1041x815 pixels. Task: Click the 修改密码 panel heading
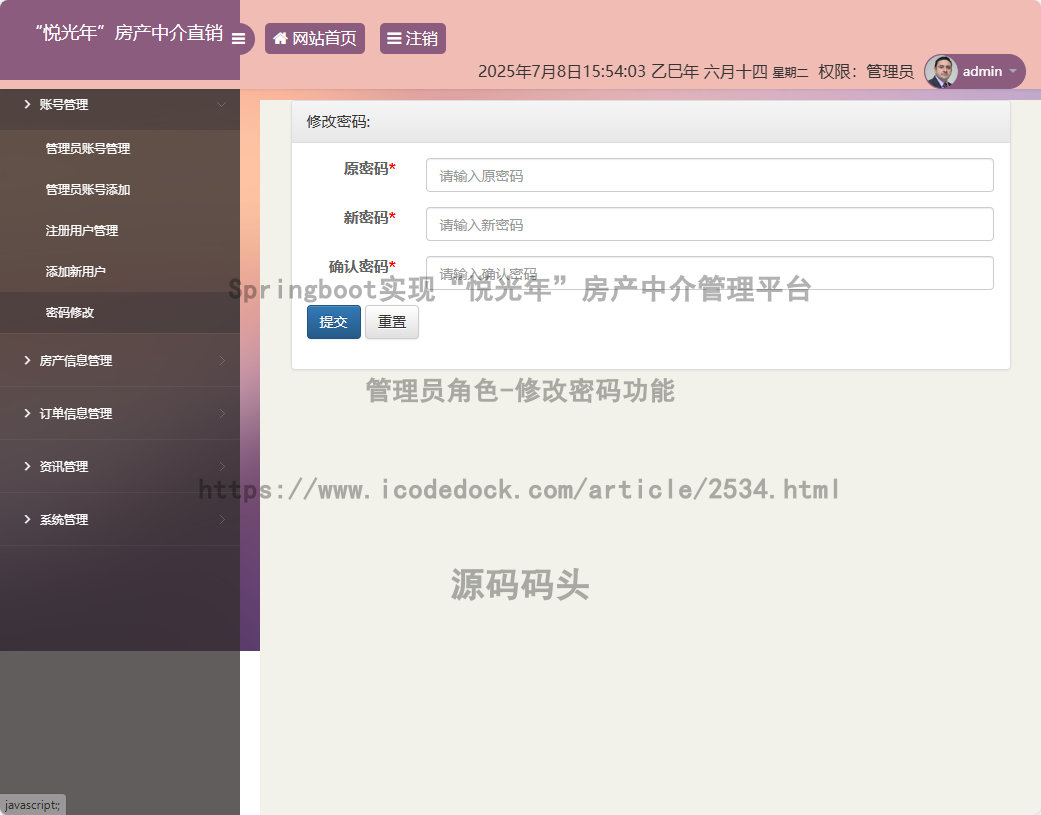coord(338,122)
